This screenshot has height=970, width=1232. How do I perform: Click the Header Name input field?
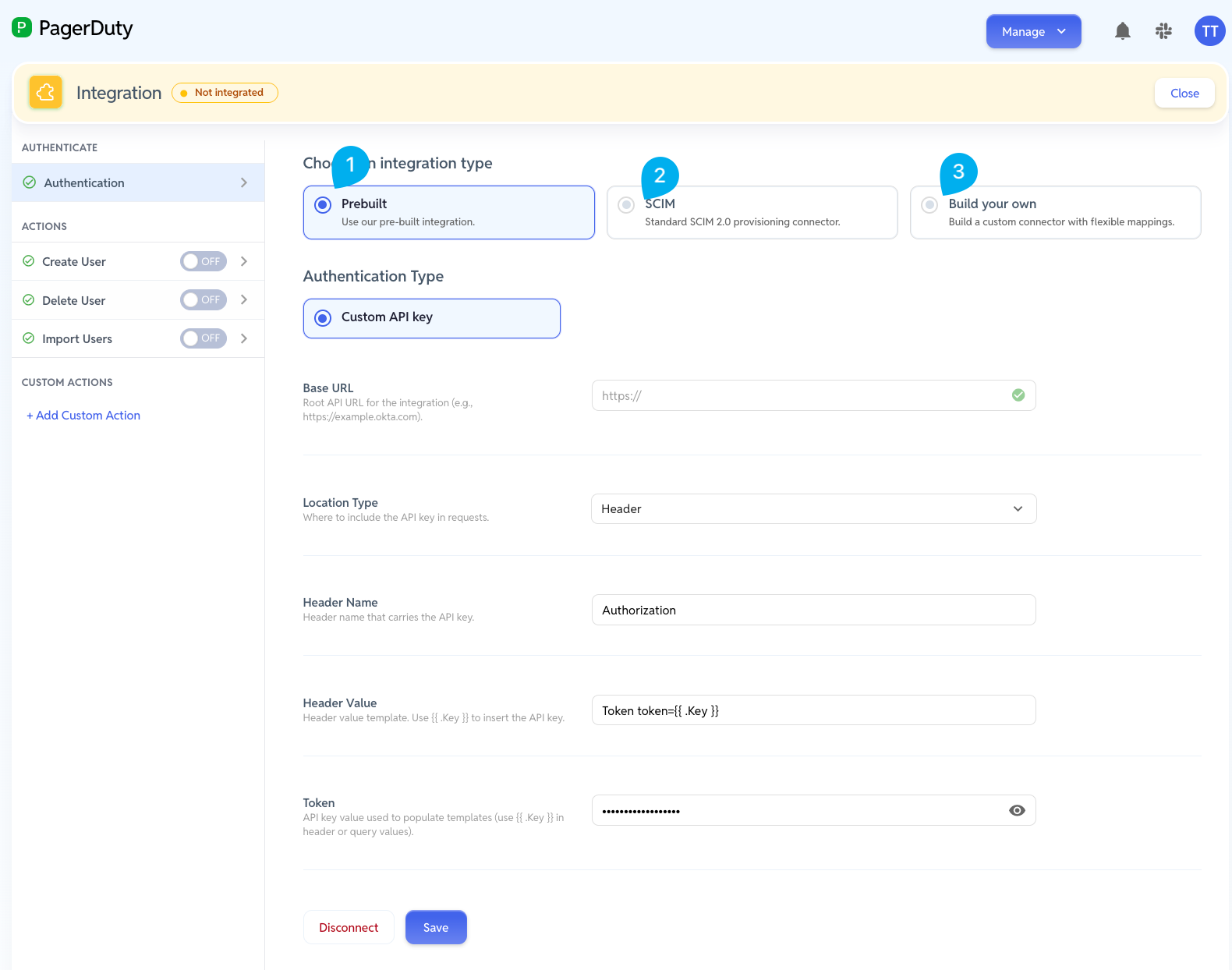coord(813,610)
